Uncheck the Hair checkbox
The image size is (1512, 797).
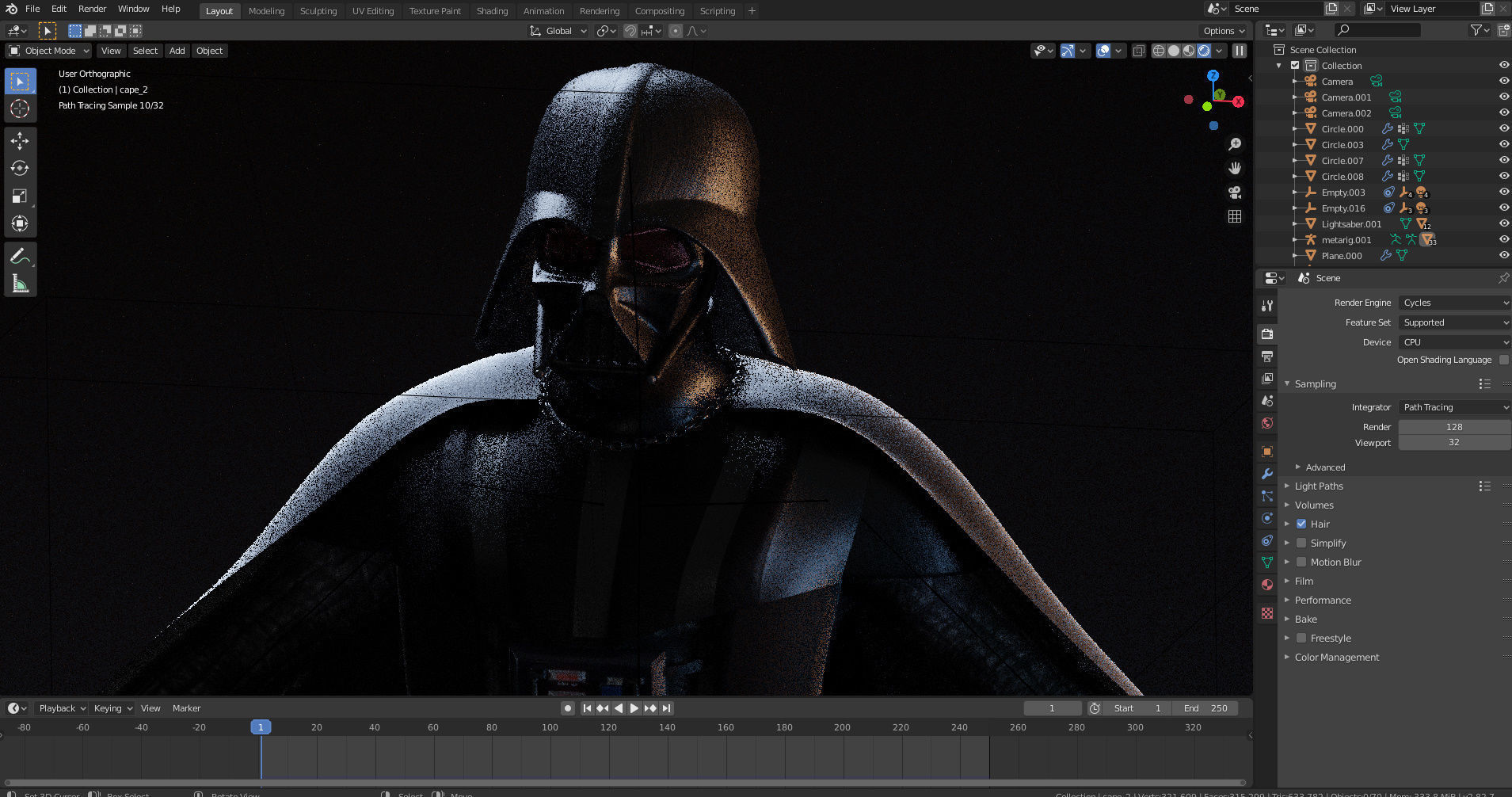tap(1301, 524)
